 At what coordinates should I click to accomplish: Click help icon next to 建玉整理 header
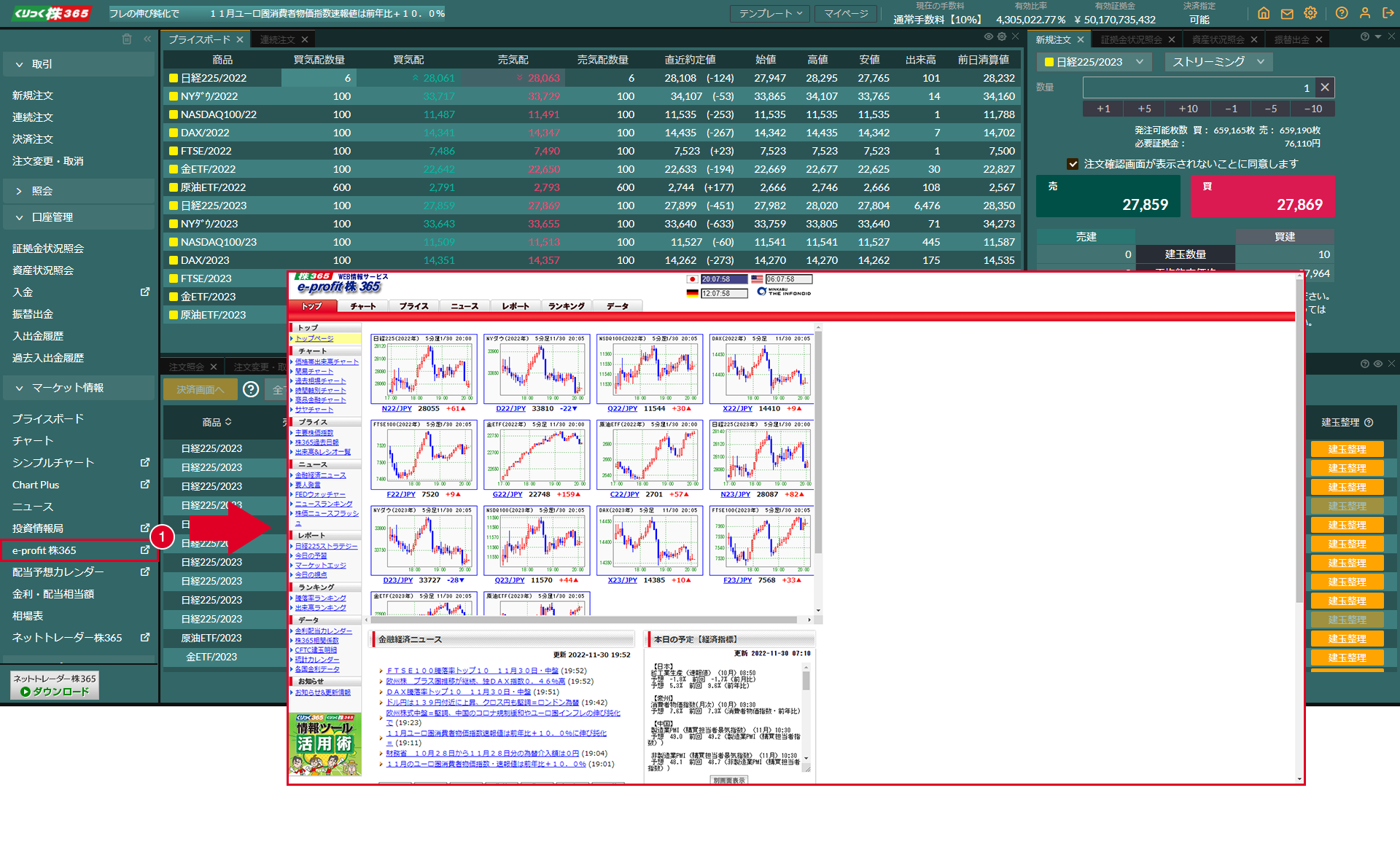1369,422
